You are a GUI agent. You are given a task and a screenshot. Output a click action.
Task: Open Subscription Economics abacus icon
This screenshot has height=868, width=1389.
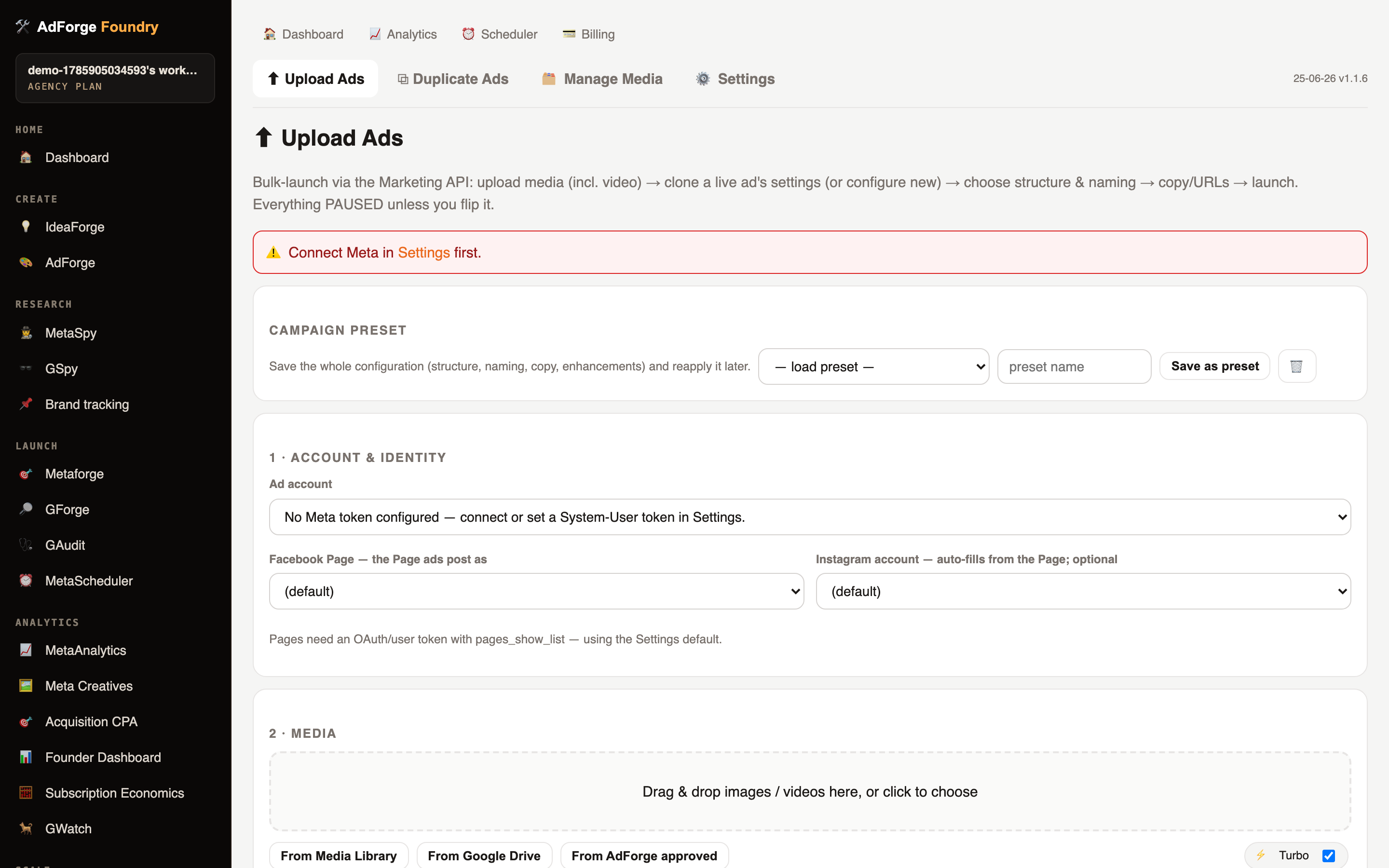(26, 793)
